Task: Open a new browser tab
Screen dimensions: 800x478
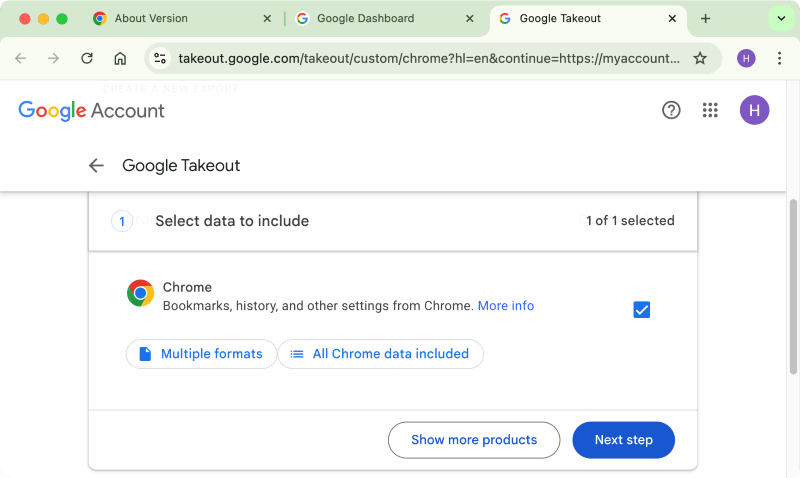Action: (705, 18)
